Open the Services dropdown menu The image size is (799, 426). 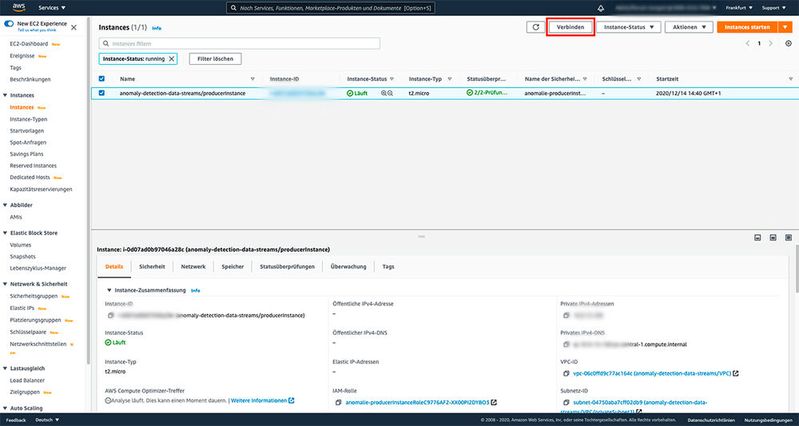coord(52,8)
